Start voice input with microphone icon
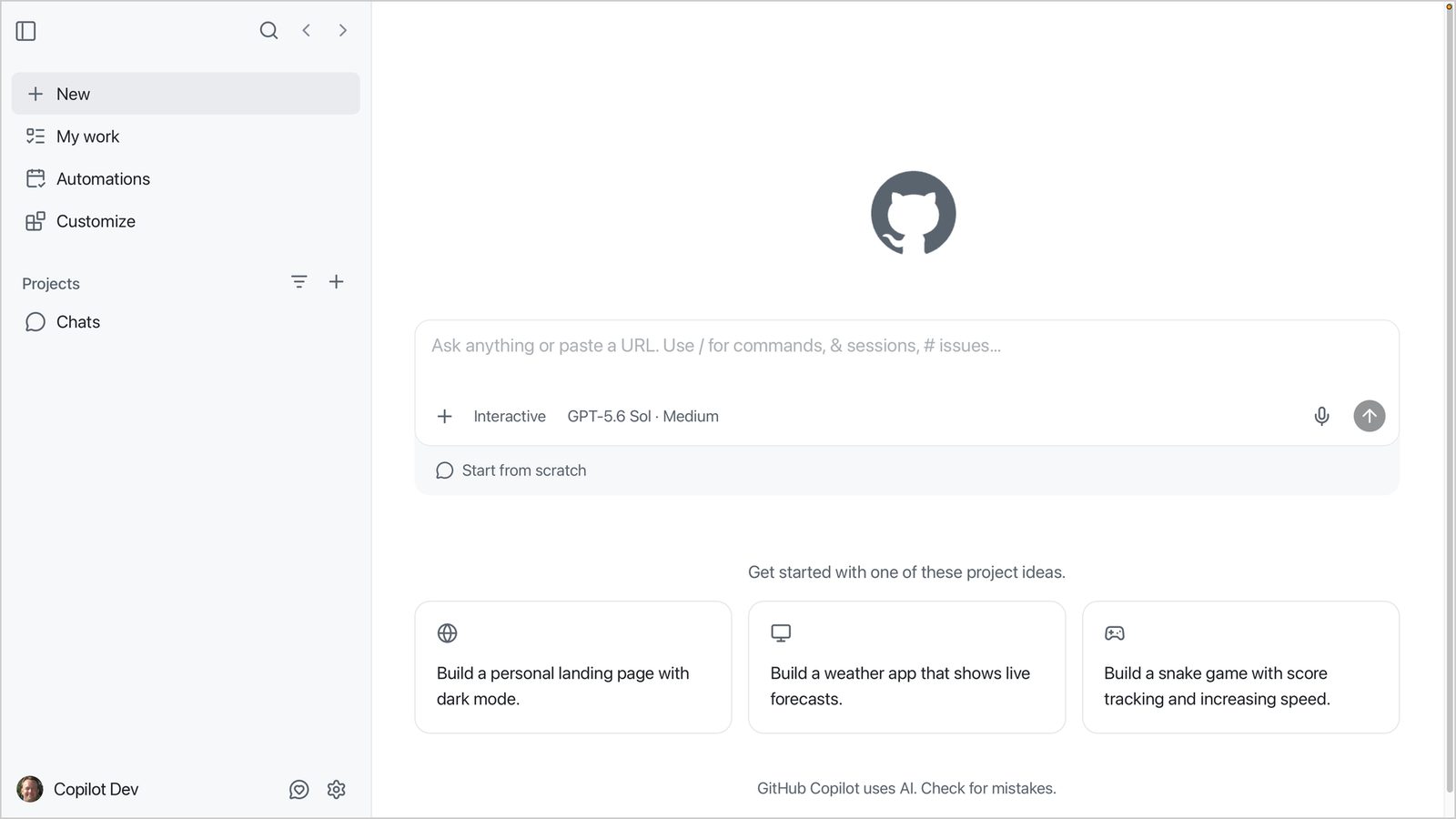 (1322, 416)
